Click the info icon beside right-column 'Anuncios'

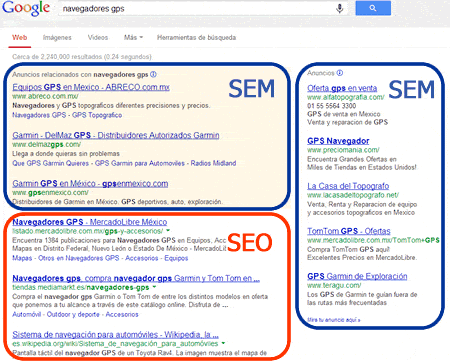339,73
